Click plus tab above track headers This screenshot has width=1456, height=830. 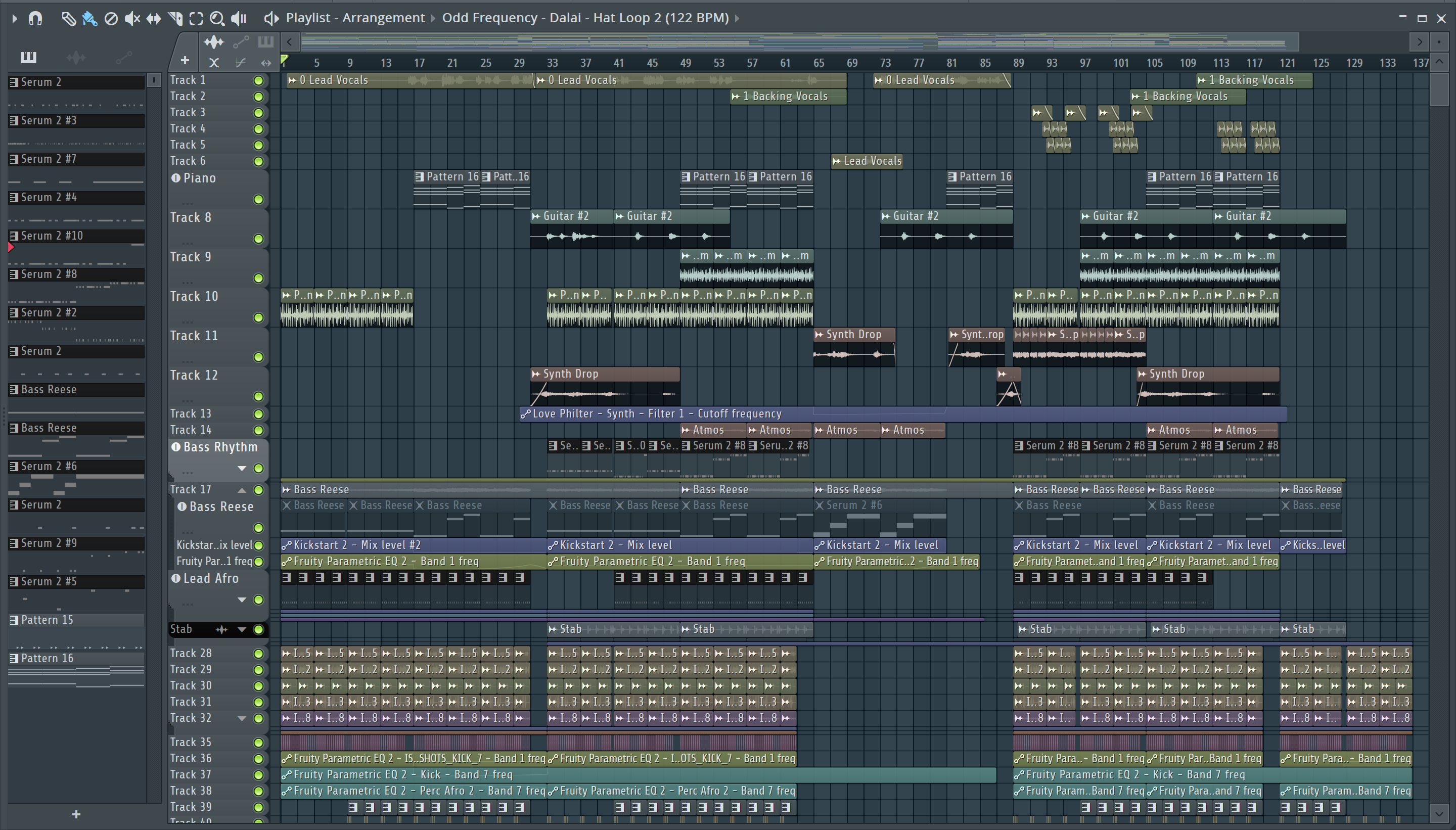[x=185, y=61]
